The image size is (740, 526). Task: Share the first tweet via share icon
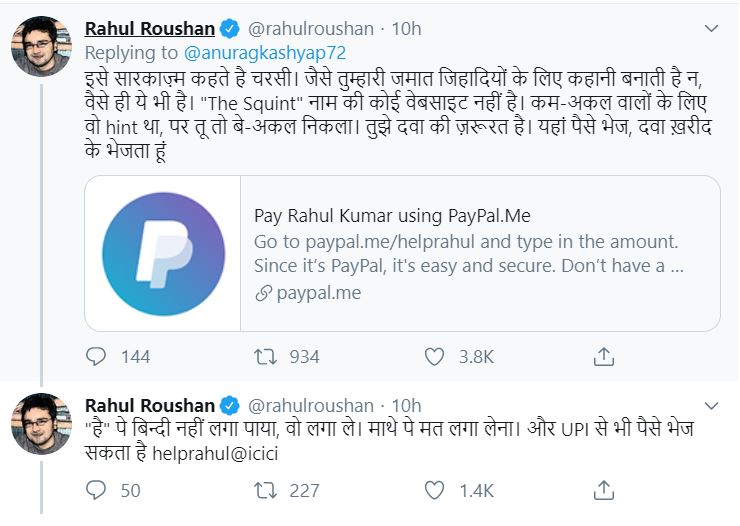coord(604,356)
